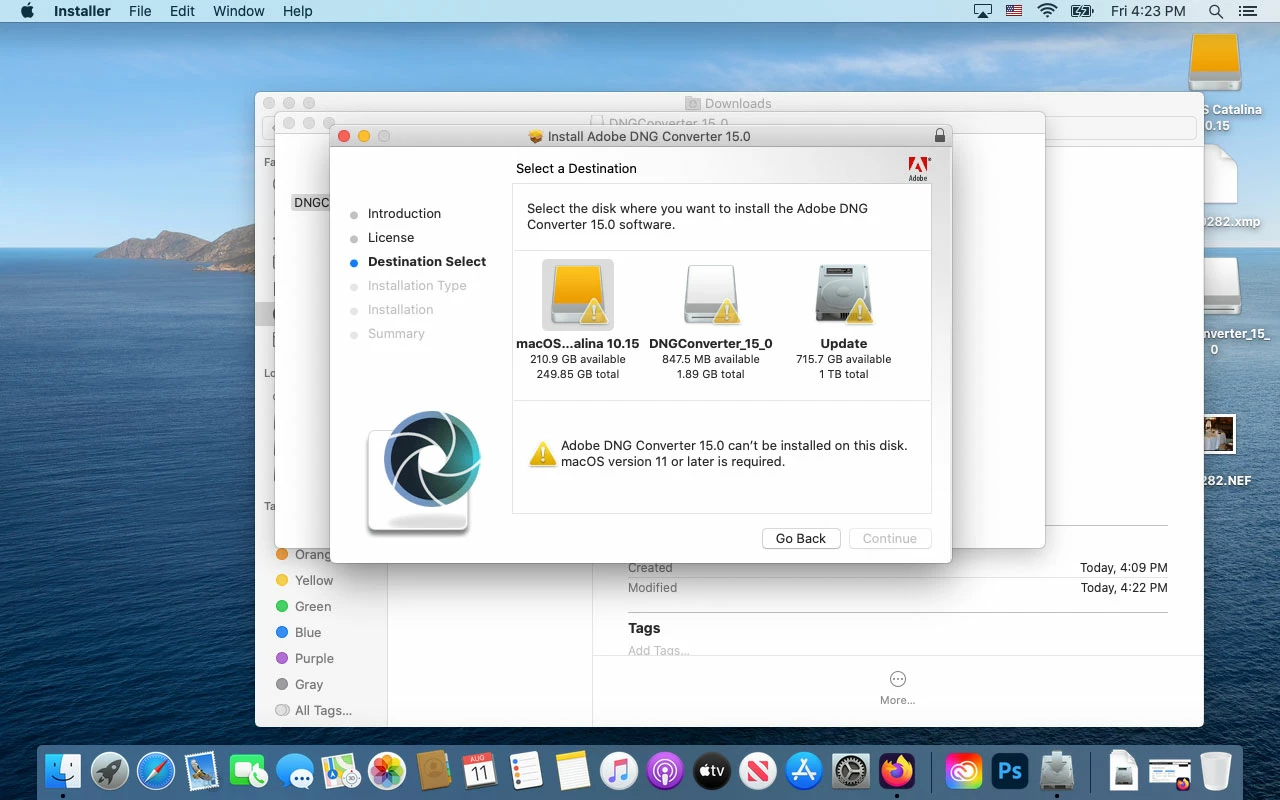1280x800 pixels.
Task: Open Music from the Dock
Action: [x=619, y=771]
